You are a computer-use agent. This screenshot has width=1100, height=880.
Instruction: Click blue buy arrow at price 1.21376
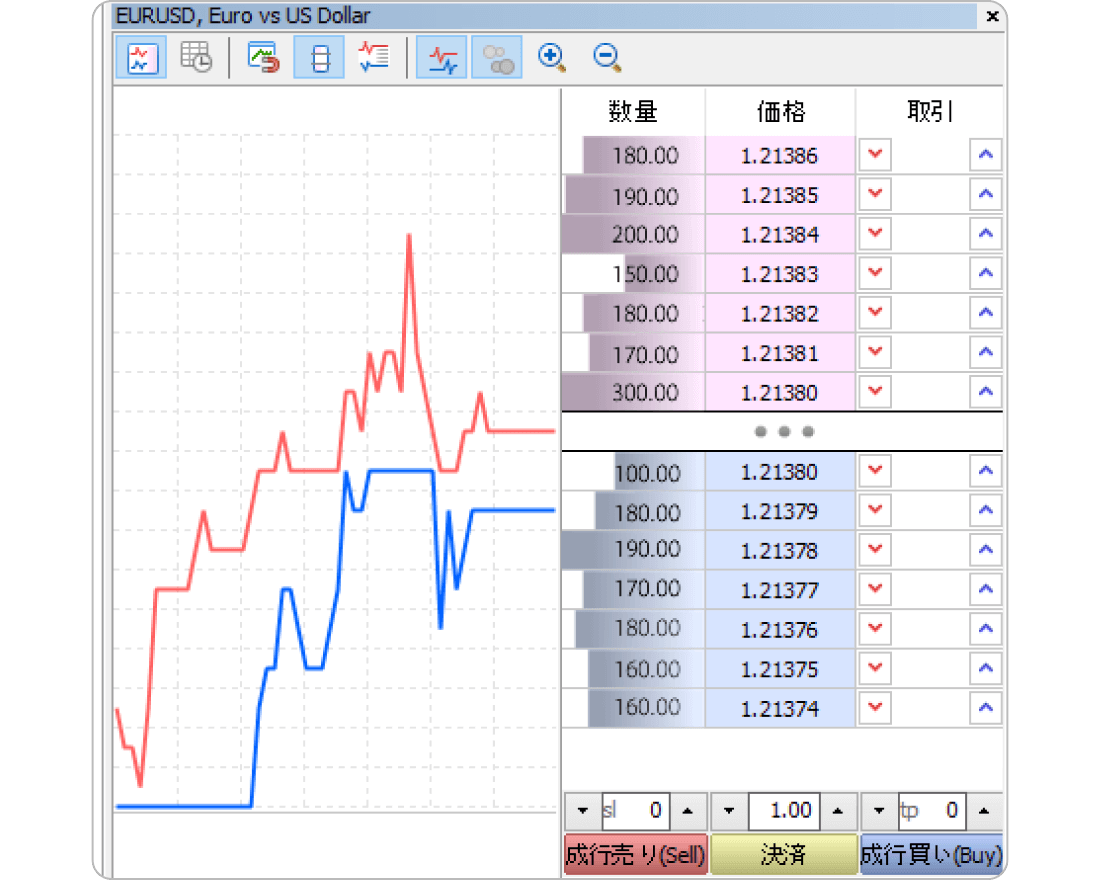[x=986, y=628]
